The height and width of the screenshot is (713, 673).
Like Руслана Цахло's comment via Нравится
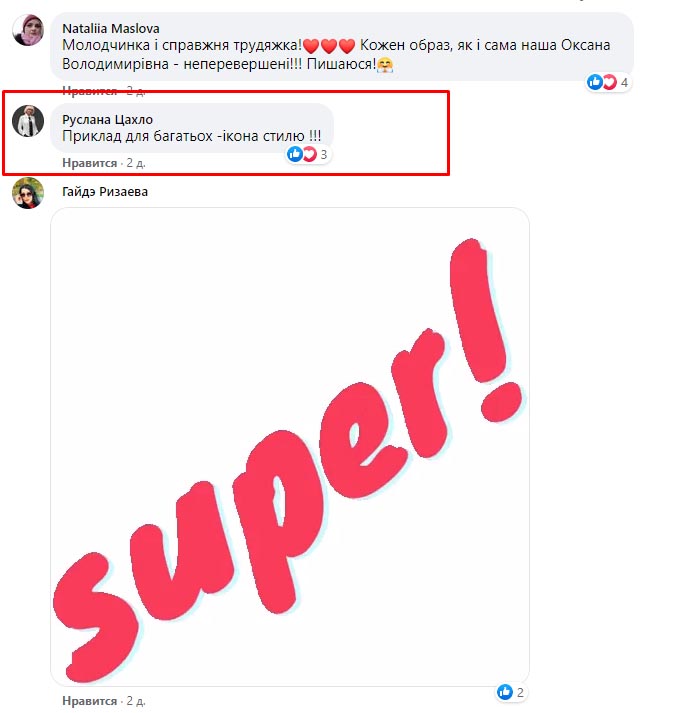[90, 163]
